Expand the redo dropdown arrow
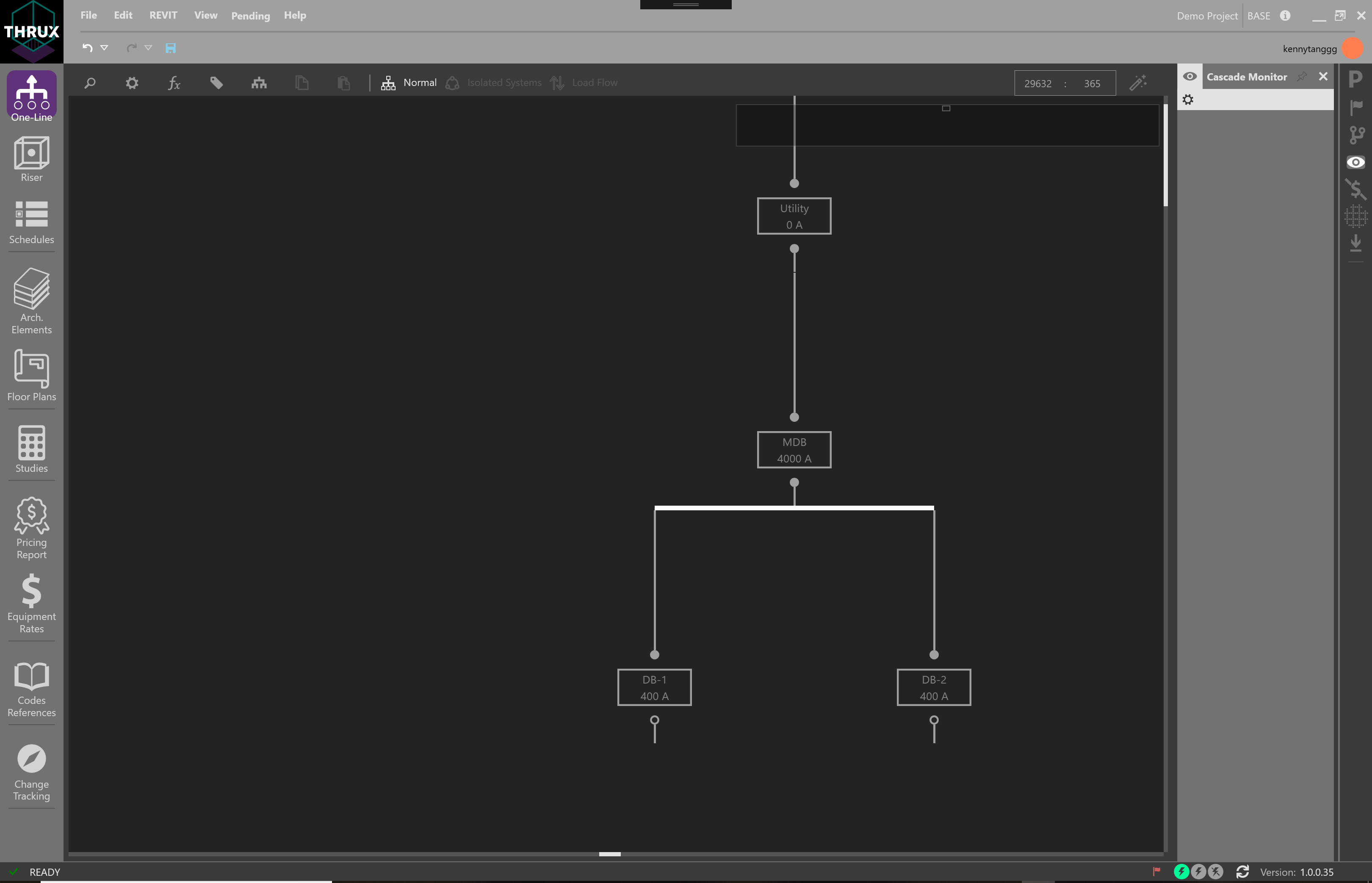Image resolution: width=1372 pixels, height=883 pixels. pos(149,48)
